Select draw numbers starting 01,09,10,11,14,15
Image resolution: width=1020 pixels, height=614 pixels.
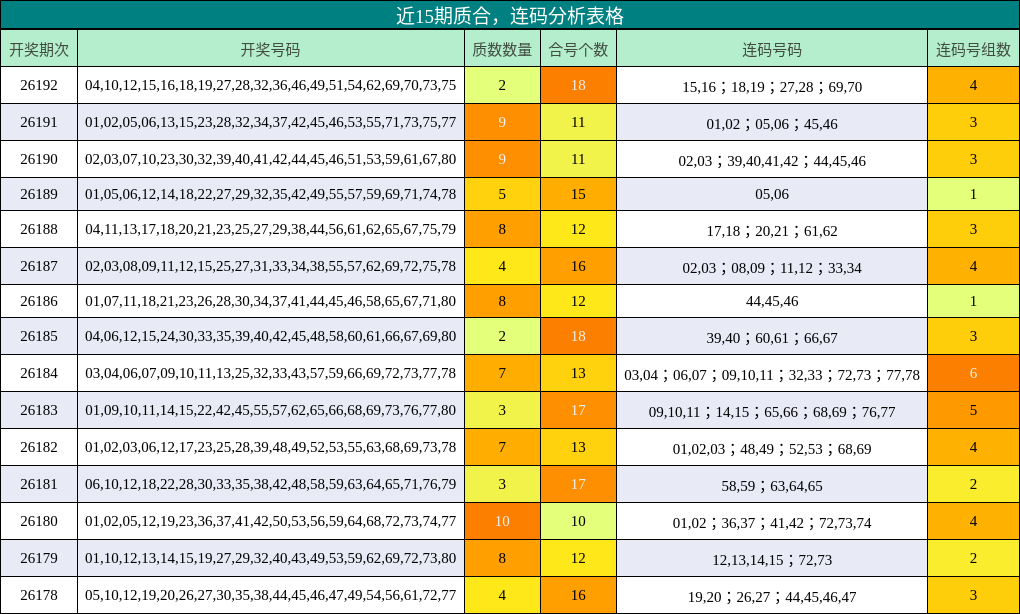click(x=271, y=410)
